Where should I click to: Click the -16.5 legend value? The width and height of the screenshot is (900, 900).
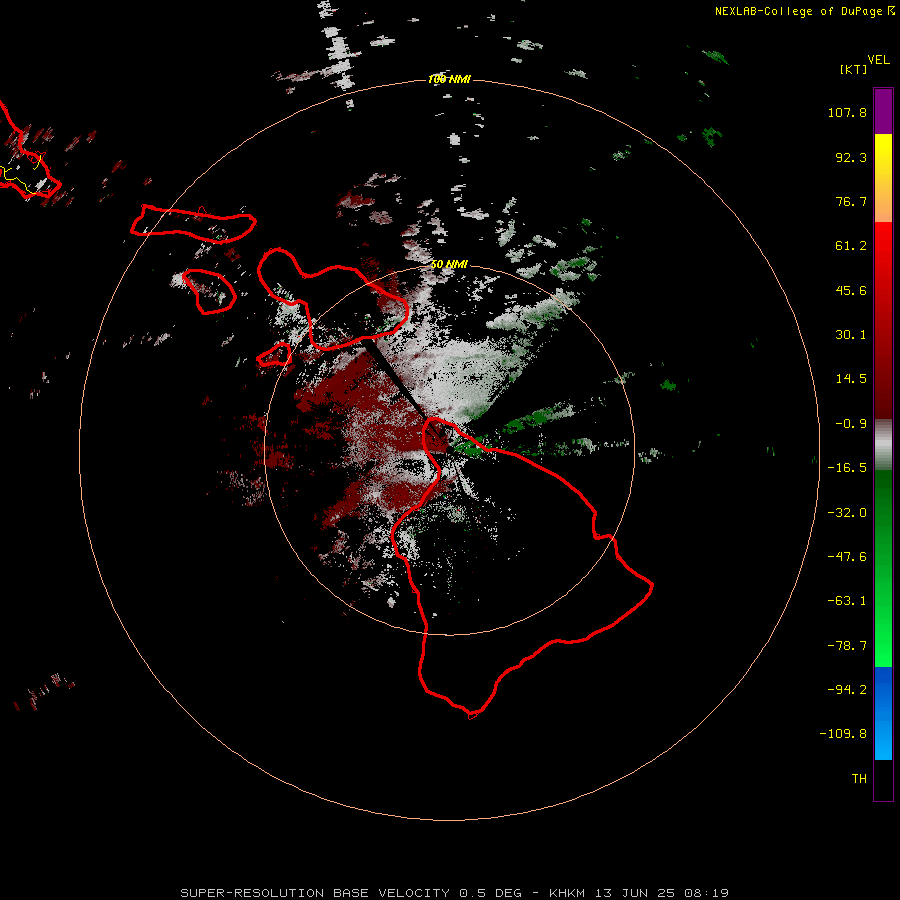click(847, 468)
